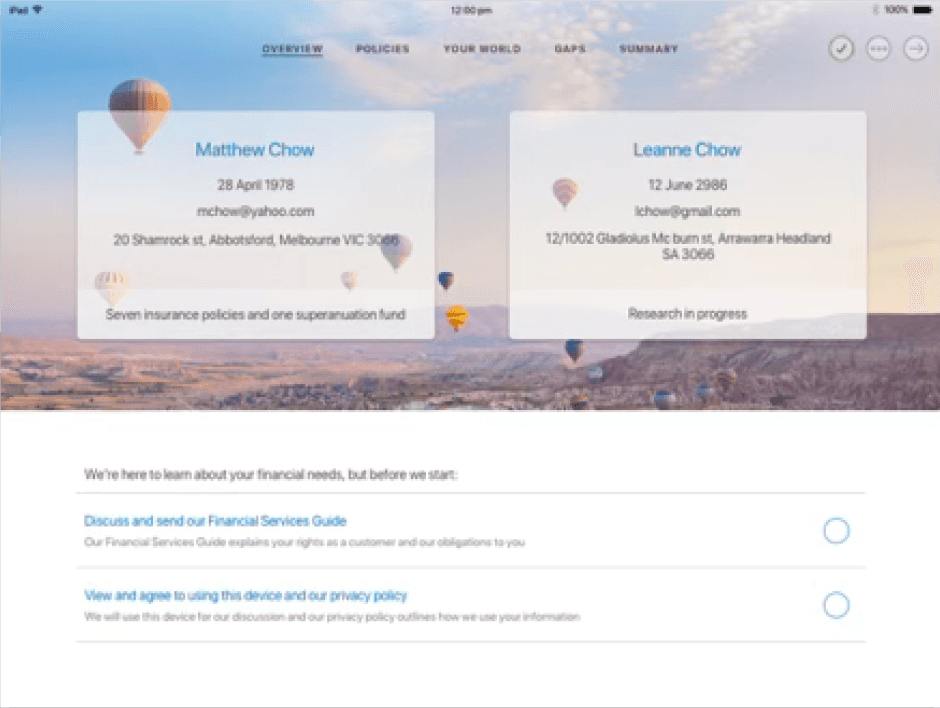The image size is (940, 708).
Task: Open View and agree privacy policy link
Action: (245, 595)
